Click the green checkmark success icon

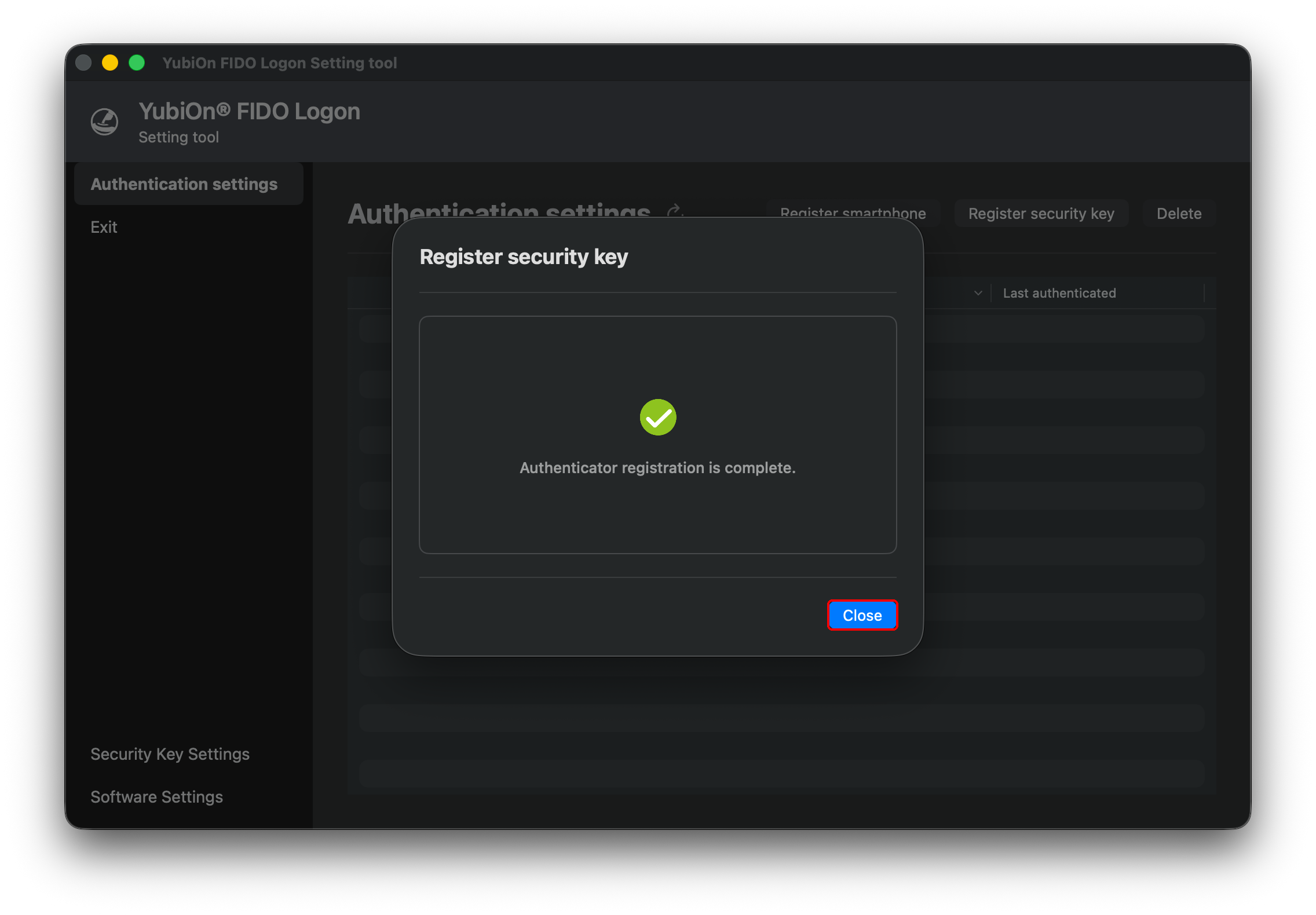click(658, 417)
